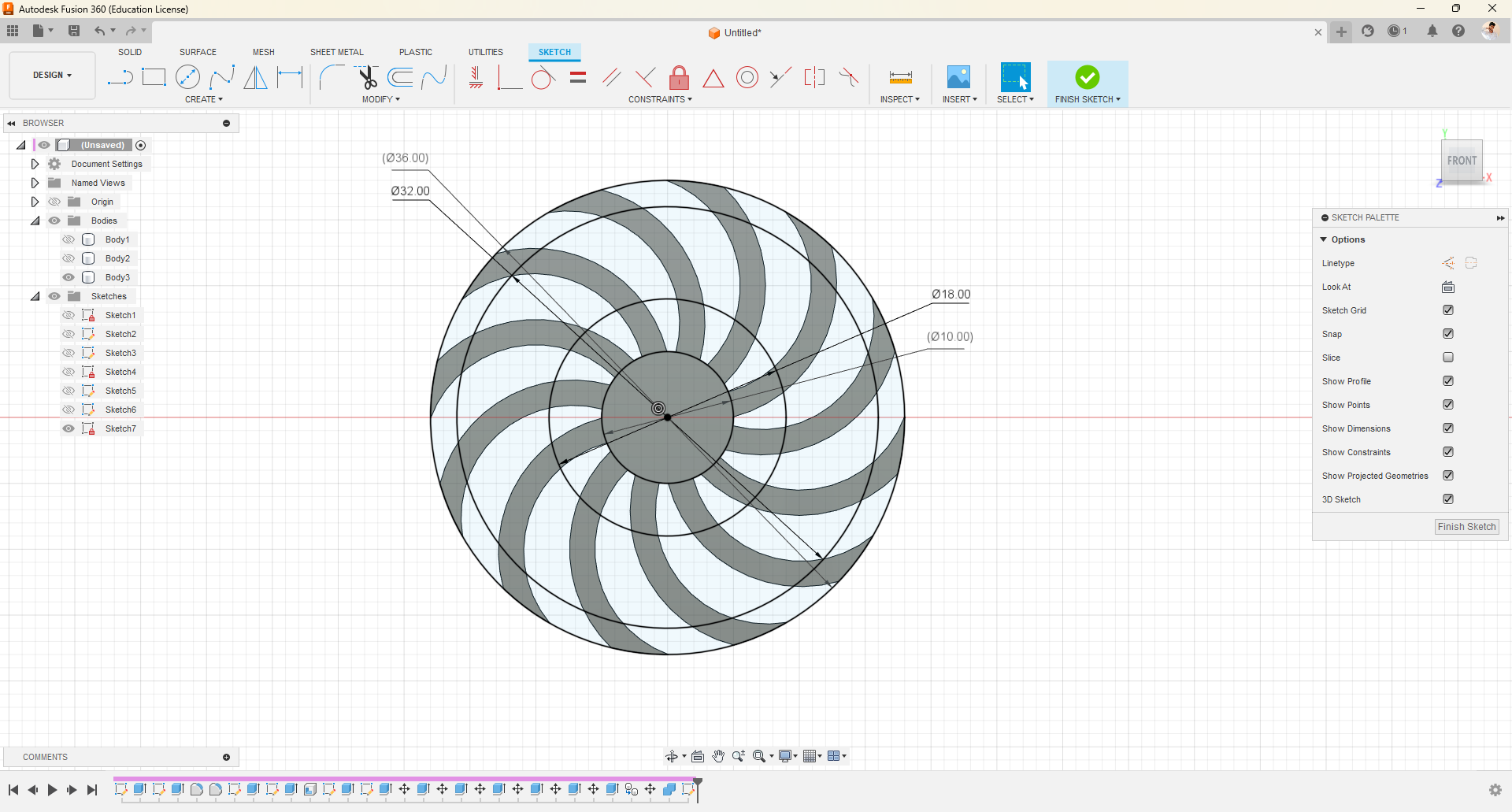Click the FINISH SKETCH green checkmark
1512x812 pixels.
point(1087,77)
